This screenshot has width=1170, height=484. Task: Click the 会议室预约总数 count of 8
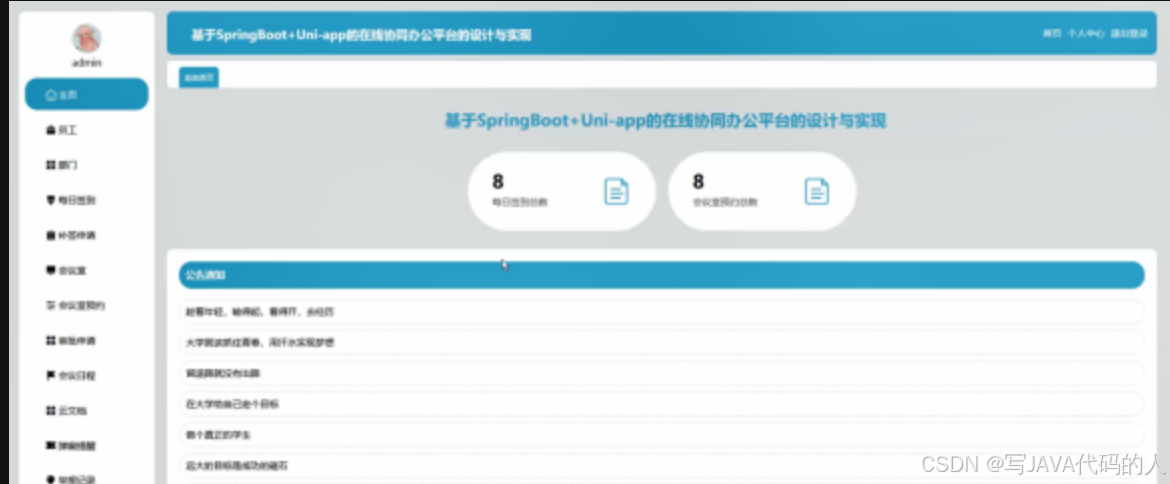[698, 181]
